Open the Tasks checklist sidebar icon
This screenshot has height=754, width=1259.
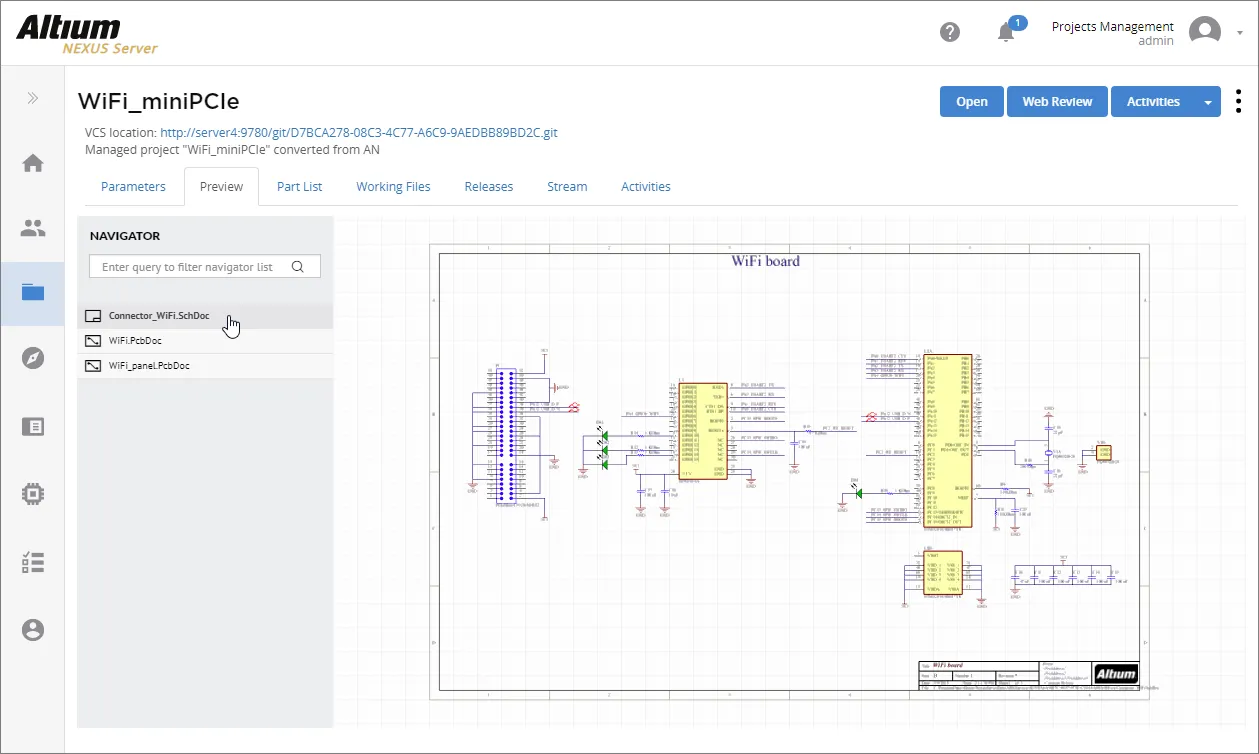tap(33, 562)
